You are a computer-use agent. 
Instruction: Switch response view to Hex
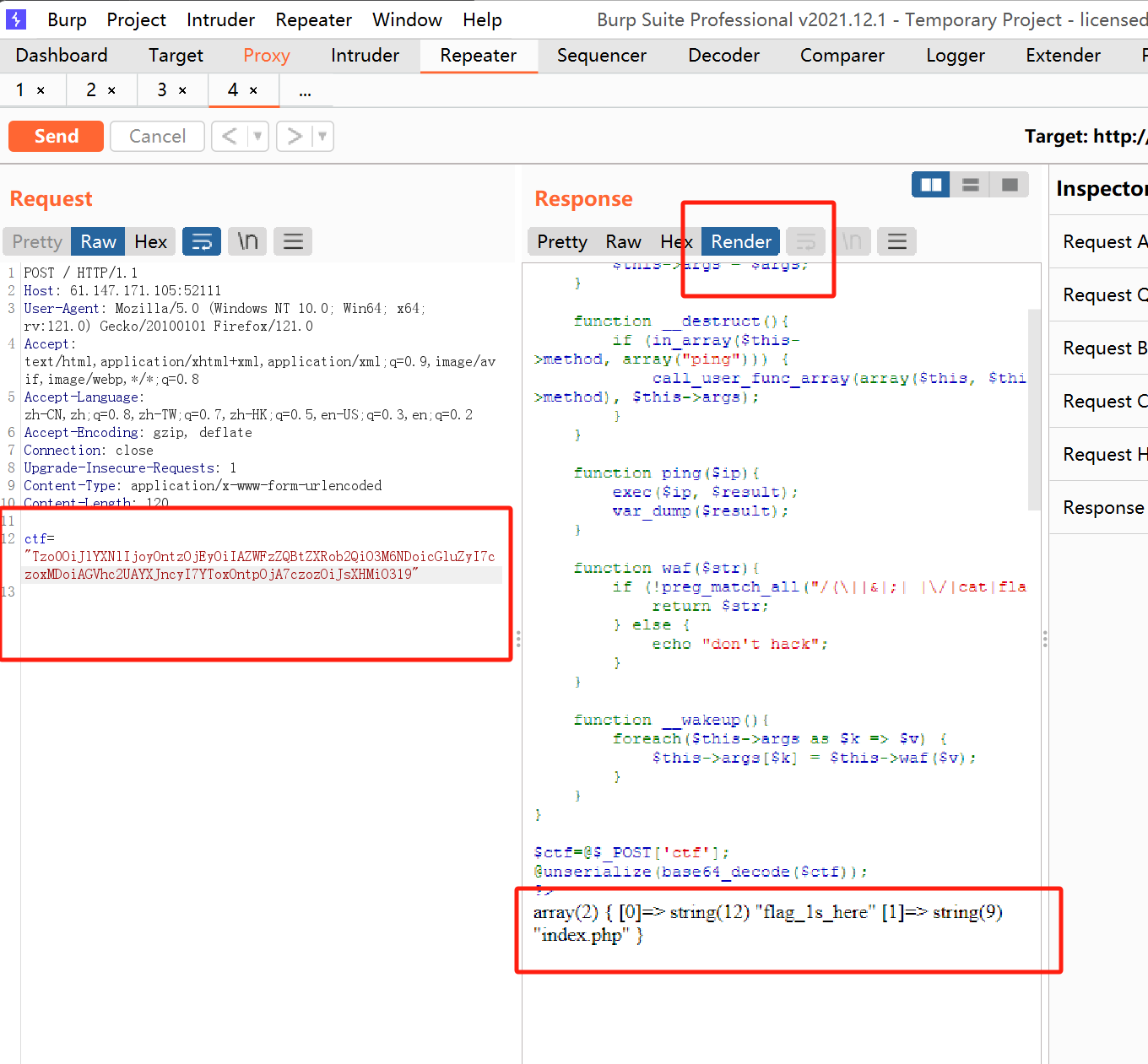[x=676, y=242]
